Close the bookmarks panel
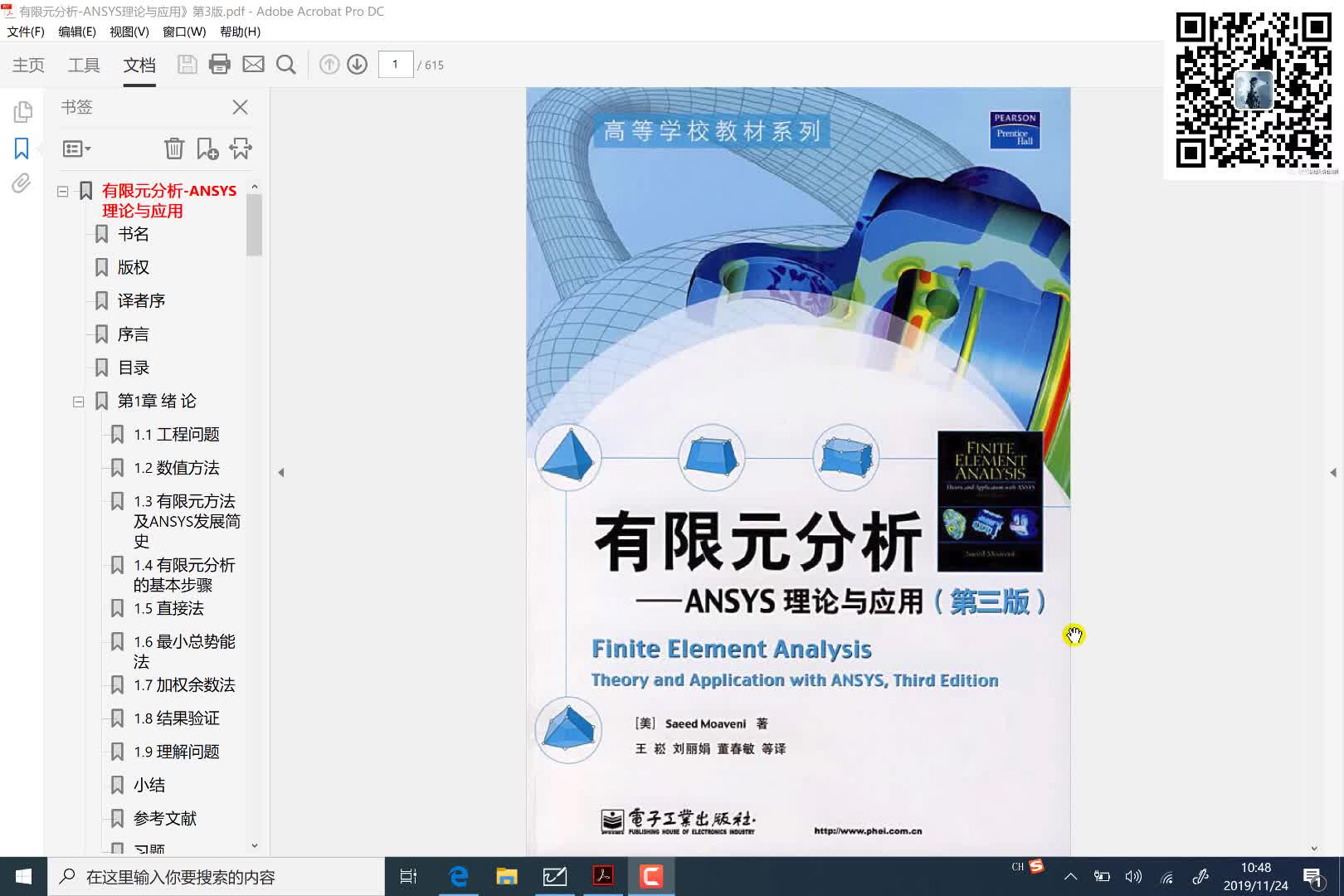Viewport: 1344px width, 896px height. click(241, 107)
